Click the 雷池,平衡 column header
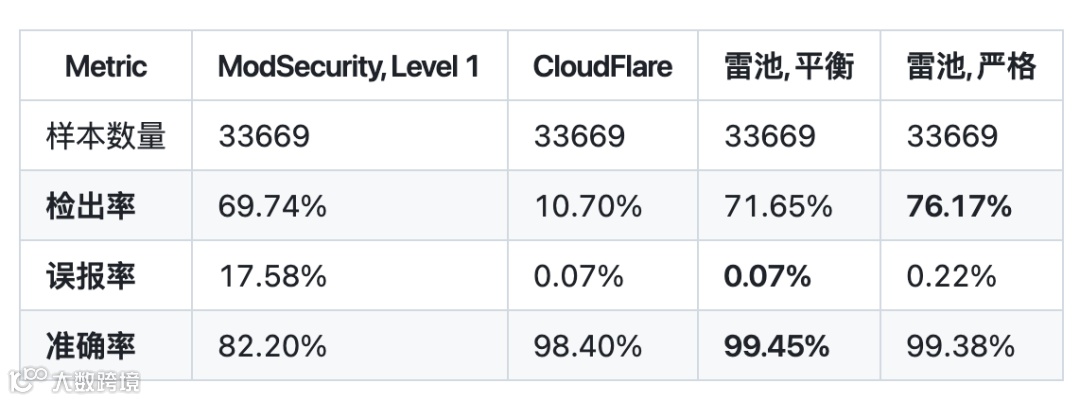The width and height of the screenshot is (1080, 401). pyautogui.click(x=789, y=67)
